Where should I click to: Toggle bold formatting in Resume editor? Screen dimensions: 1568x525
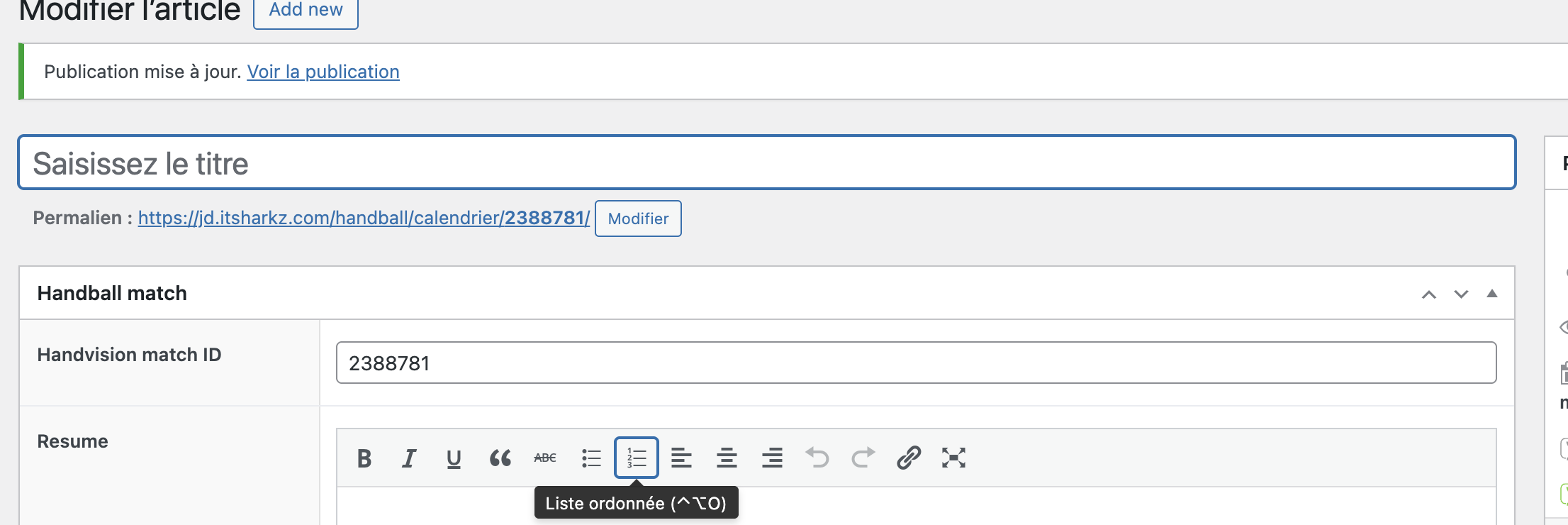click(364, 458)
